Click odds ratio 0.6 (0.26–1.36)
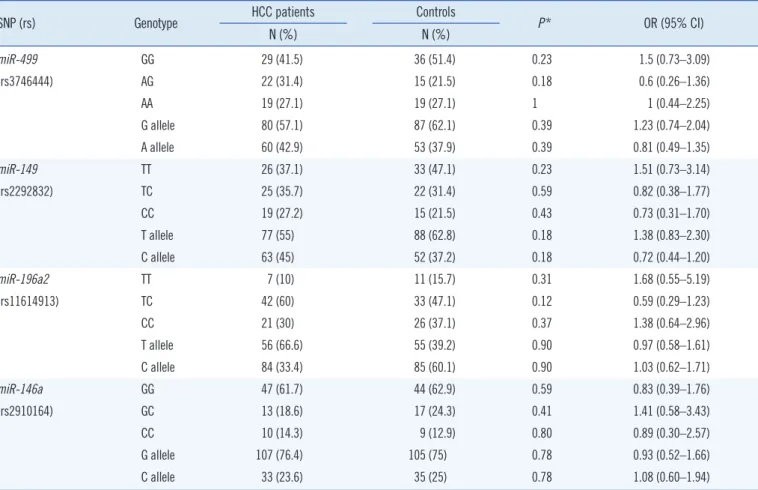758x490 pixels. (x=674, y=82)
